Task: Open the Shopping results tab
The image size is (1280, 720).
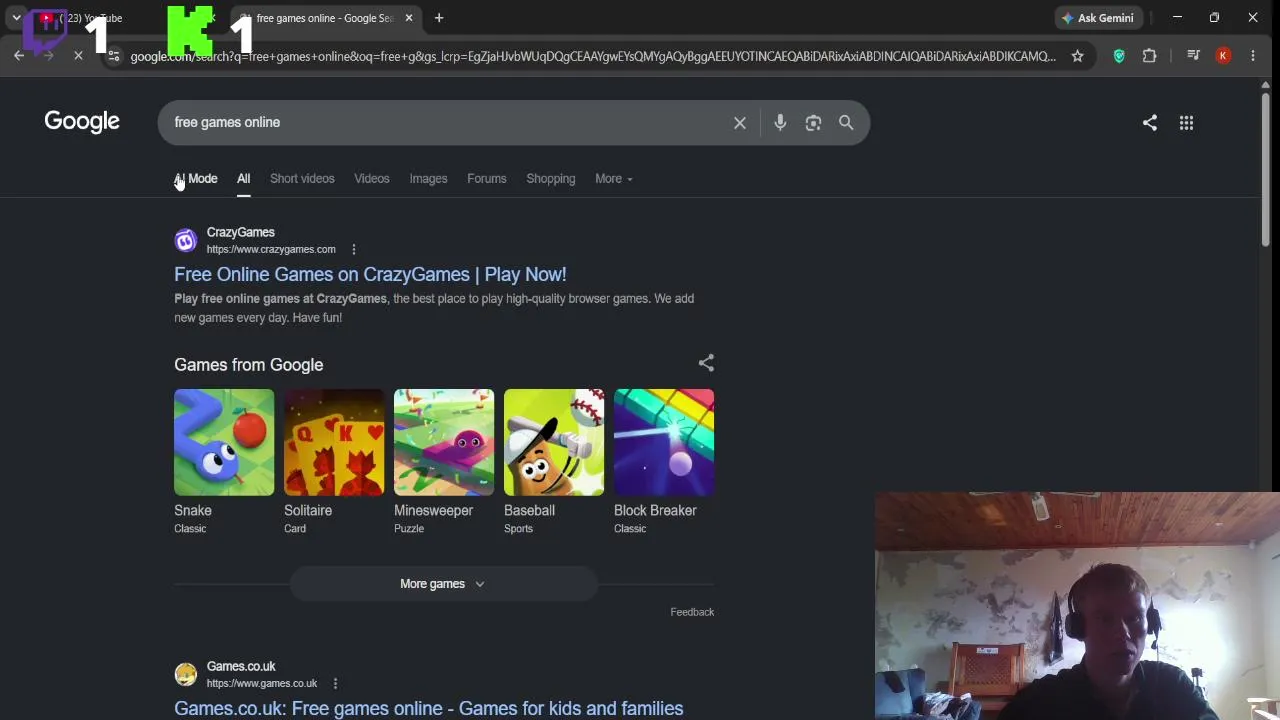Action: [x=551, y=179]
